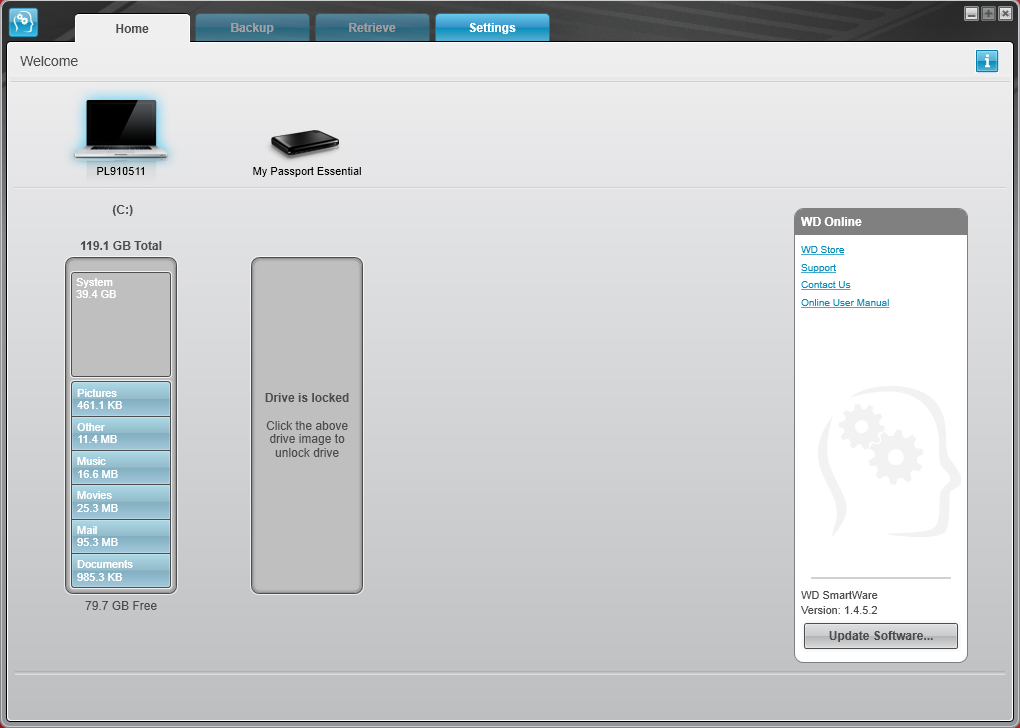Open the Retrieve tab
1020x728 pixels.
pos(372,28)
